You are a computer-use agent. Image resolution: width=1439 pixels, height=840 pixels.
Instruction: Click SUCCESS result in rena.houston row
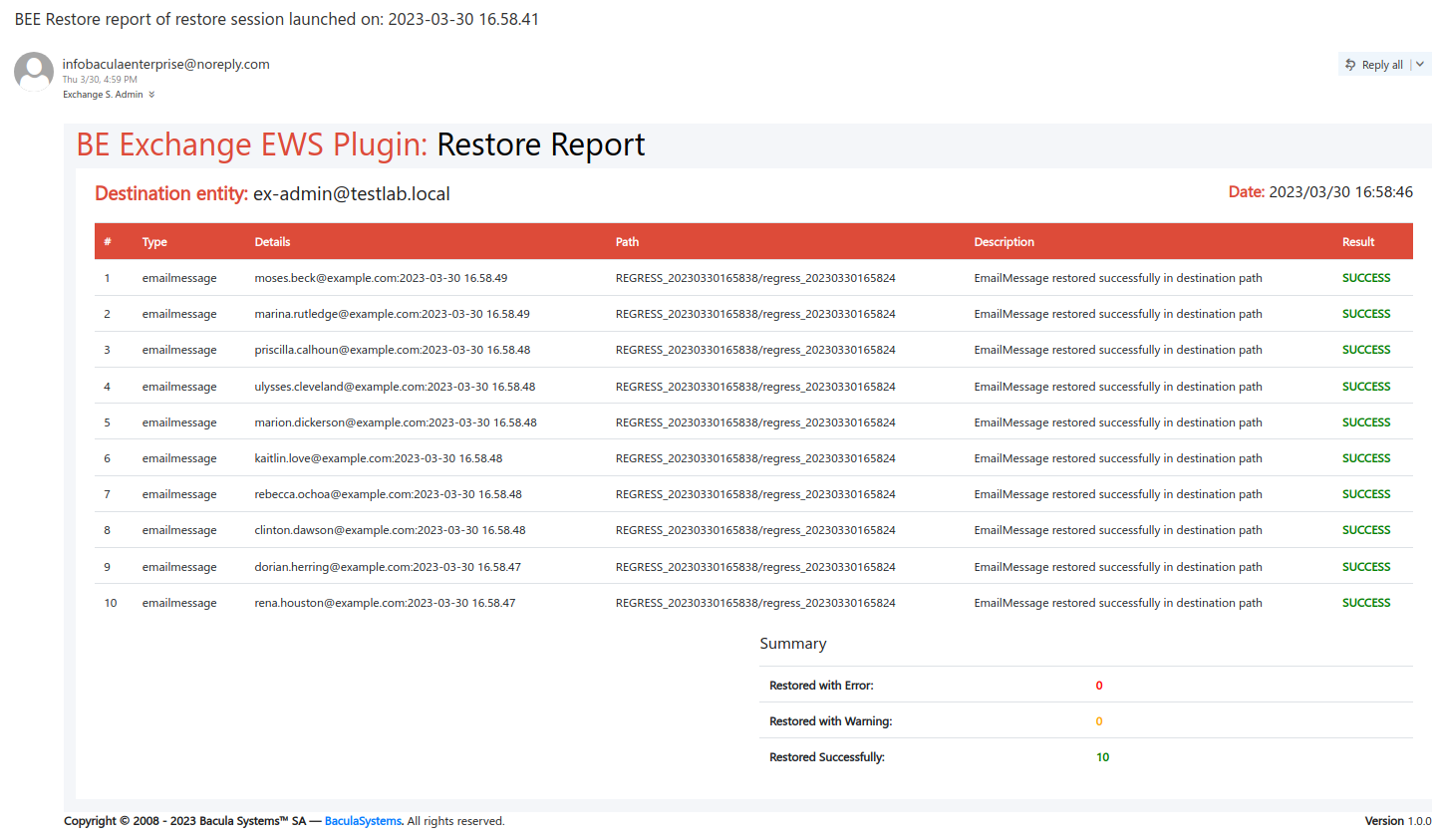(1365, 603)
